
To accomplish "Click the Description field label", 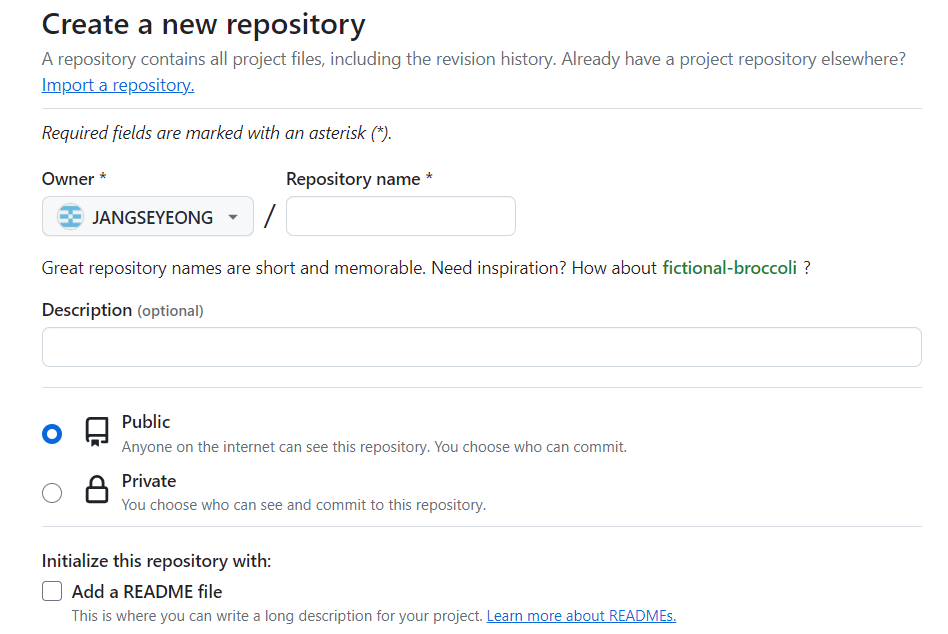I will pos(87,310).
